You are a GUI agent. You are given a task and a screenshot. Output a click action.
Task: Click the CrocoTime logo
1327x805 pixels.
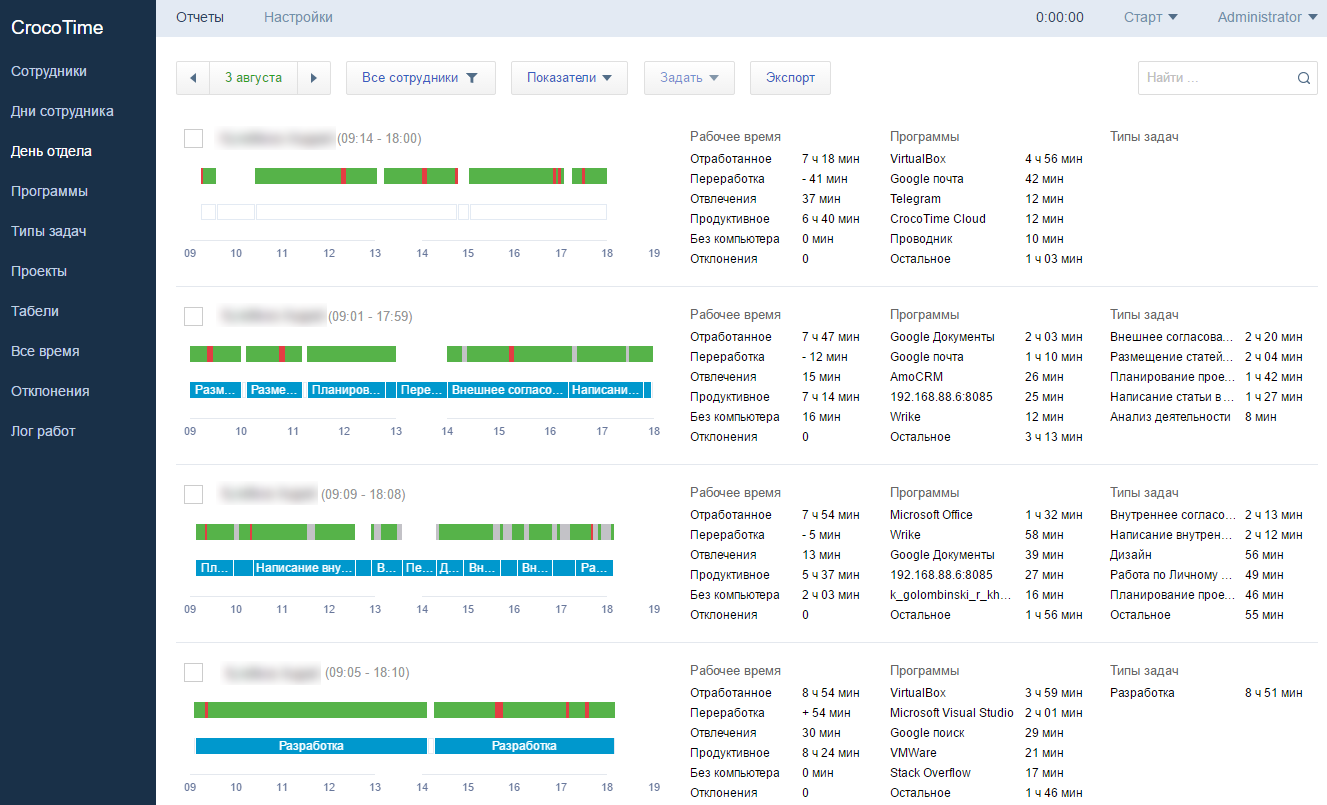point(57,27)
